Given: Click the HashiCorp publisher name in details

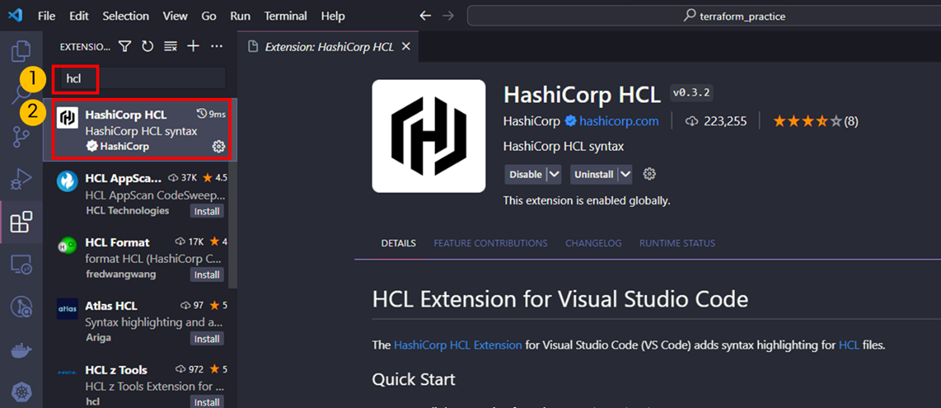Looking at the screenshot, I should (x=532, y=121).
